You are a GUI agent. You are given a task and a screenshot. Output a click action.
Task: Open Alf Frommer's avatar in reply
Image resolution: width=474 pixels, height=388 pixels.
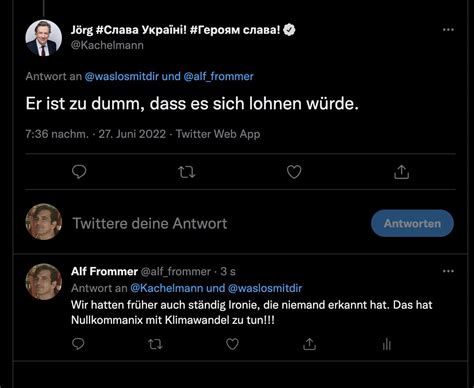tap(44, 282)
